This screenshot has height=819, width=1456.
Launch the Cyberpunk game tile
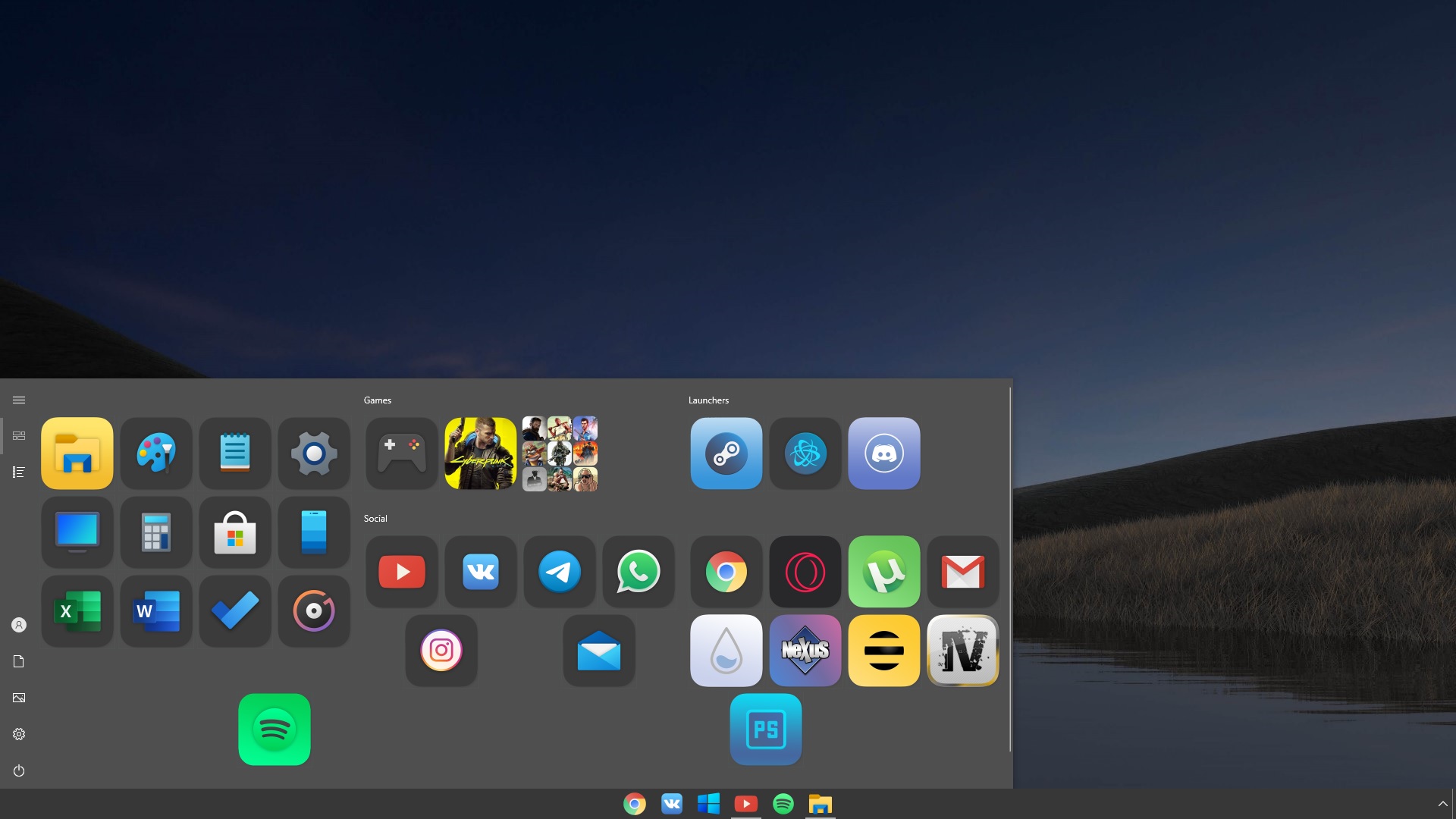[x=481, y=453]
